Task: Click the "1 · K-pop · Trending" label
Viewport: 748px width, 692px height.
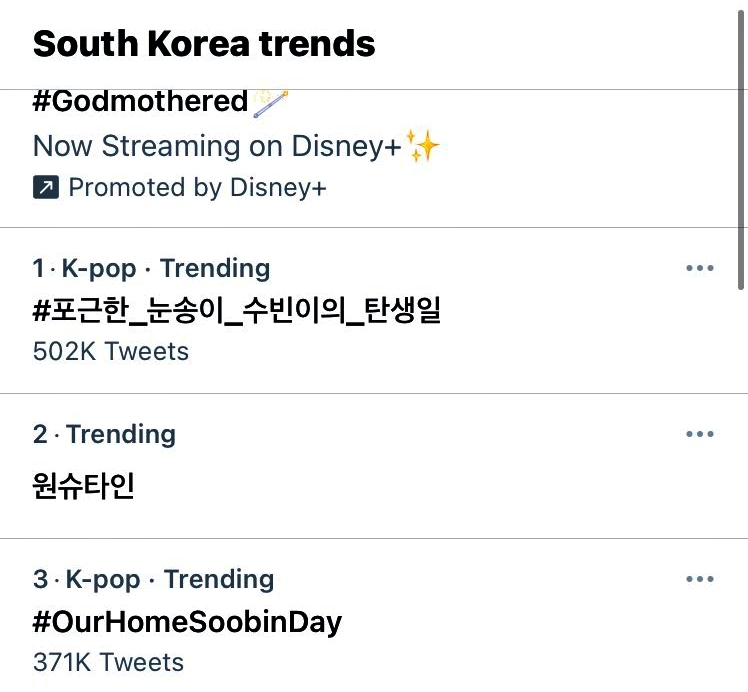Action: click(151, 268)
